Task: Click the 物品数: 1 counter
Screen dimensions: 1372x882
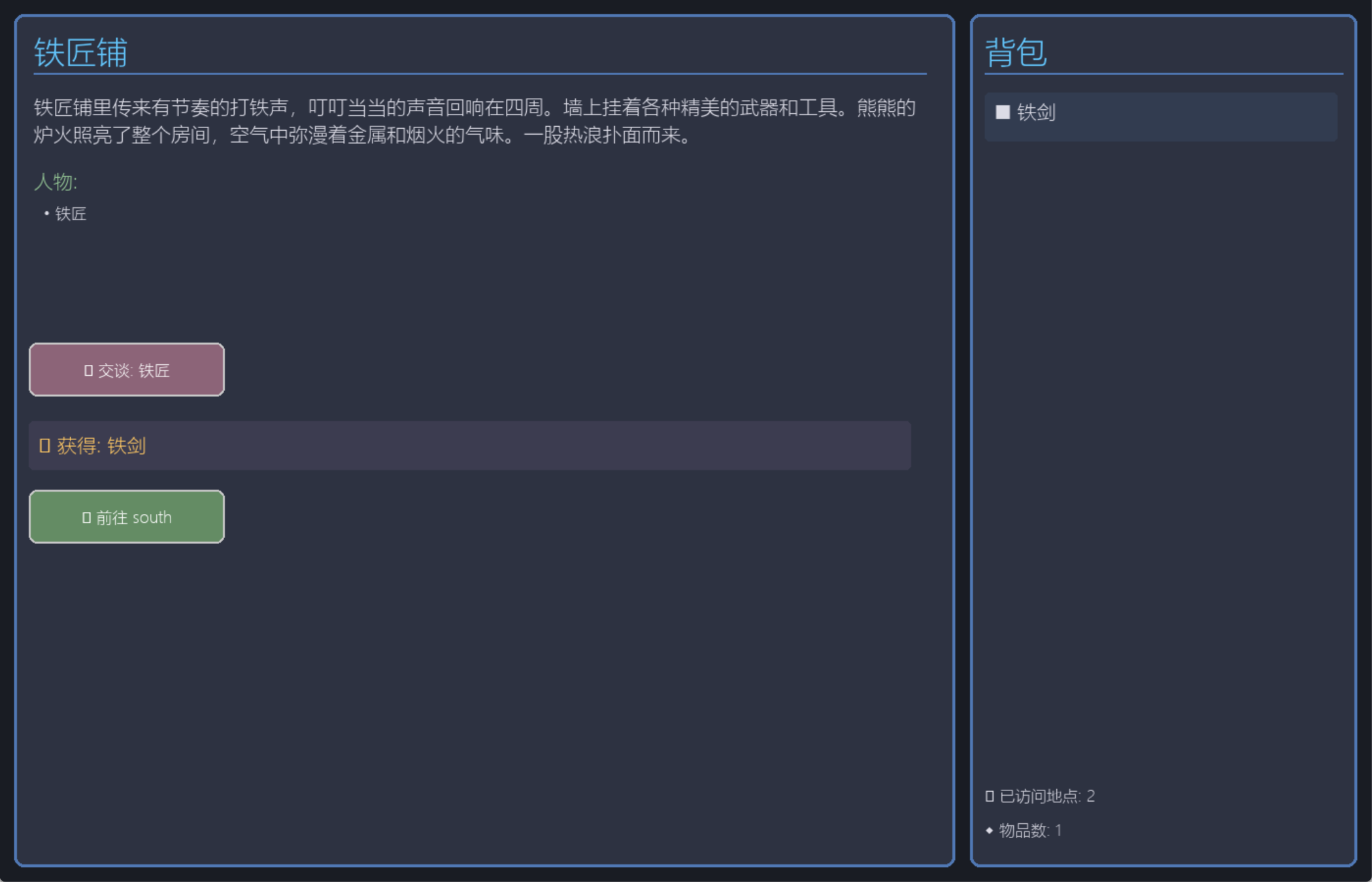Action: pyautogui.click(x=1030, y=830)
